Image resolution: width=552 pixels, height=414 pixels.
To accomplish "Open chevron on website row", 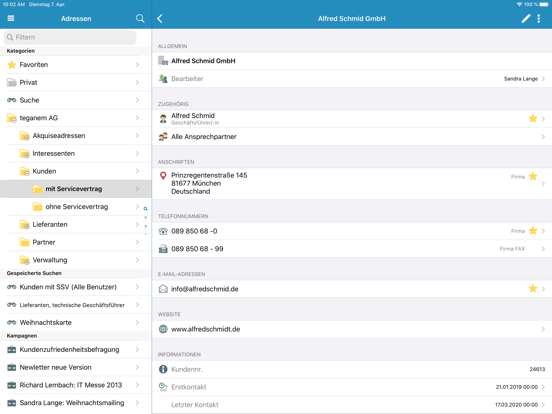I will pyautogui.click(x=543, y=329).
